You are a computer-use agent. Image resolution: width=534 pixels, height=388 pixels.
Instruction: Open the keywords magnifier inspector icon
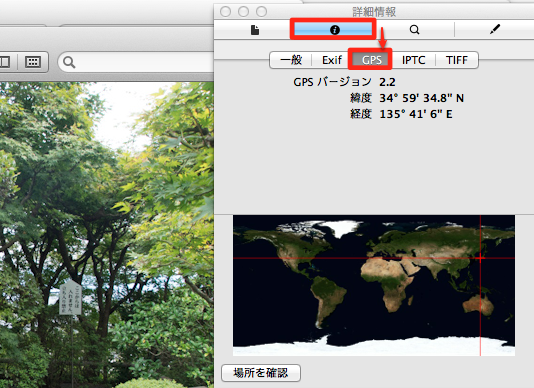click(414, 30)
